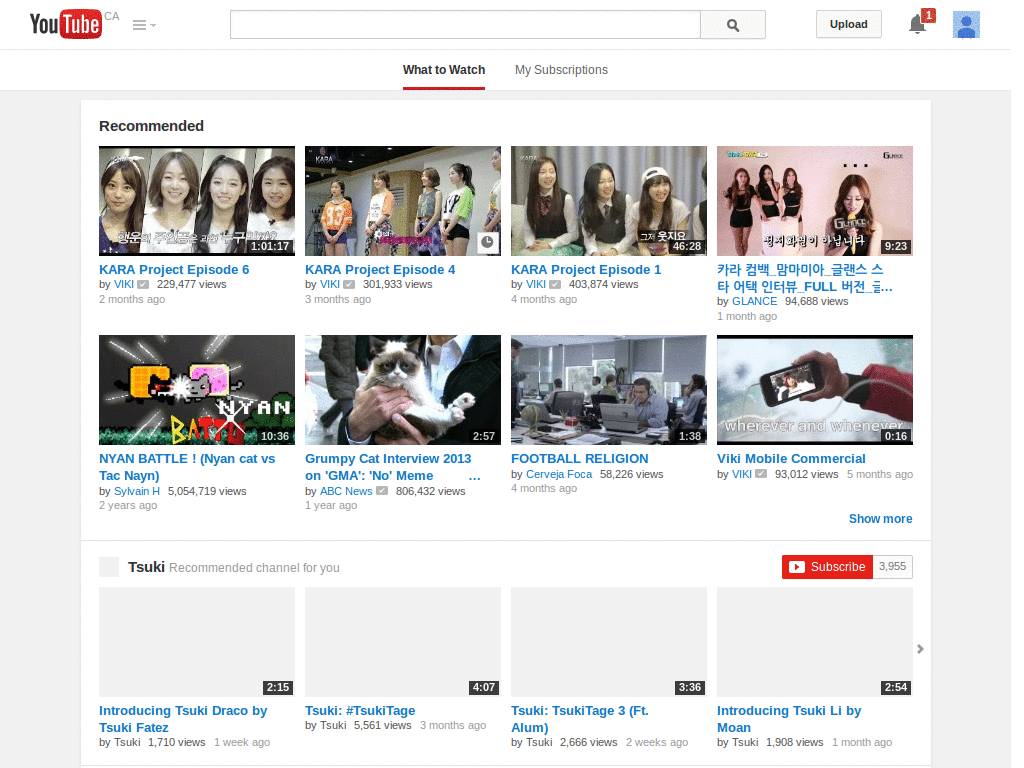The image size is (1024, 768).
Task: Open KARA Project Episode 6 title link
Action: pos(174,270)
